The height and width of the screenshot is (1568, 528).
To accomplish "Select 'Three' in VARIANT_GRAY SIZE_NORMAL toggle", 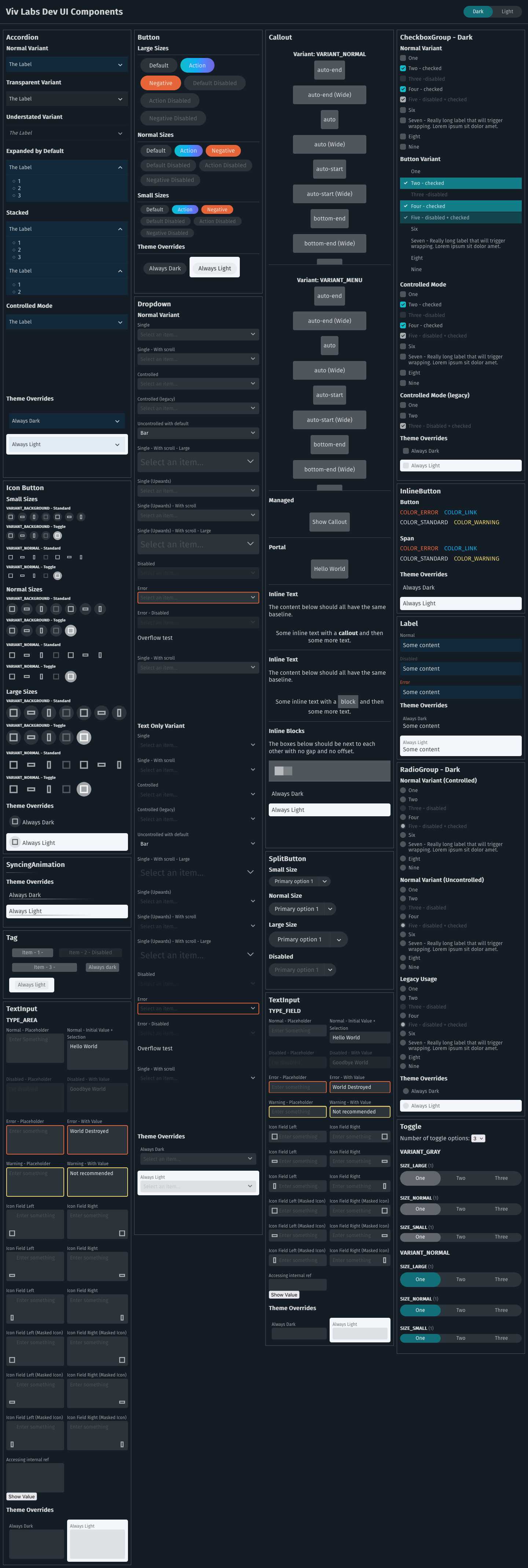I will tap(501, 1209).
